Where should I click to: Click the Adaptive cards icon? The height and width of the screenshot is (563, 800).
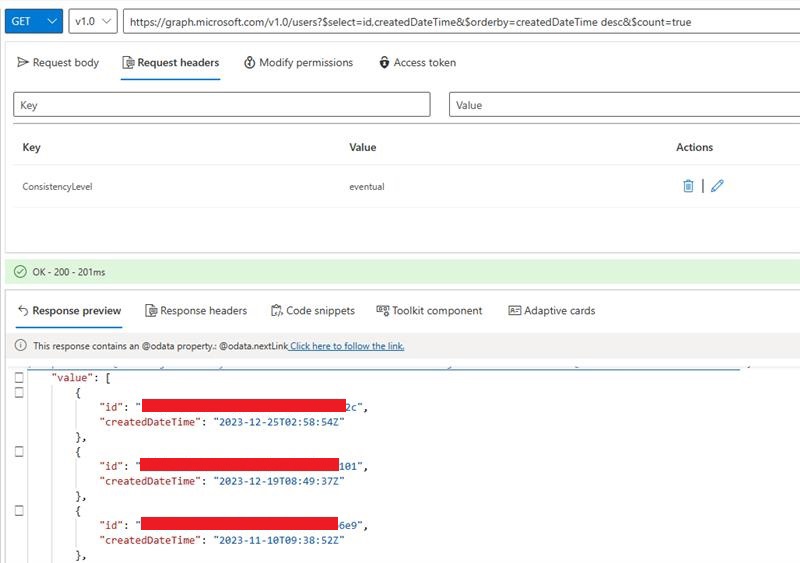514,310
